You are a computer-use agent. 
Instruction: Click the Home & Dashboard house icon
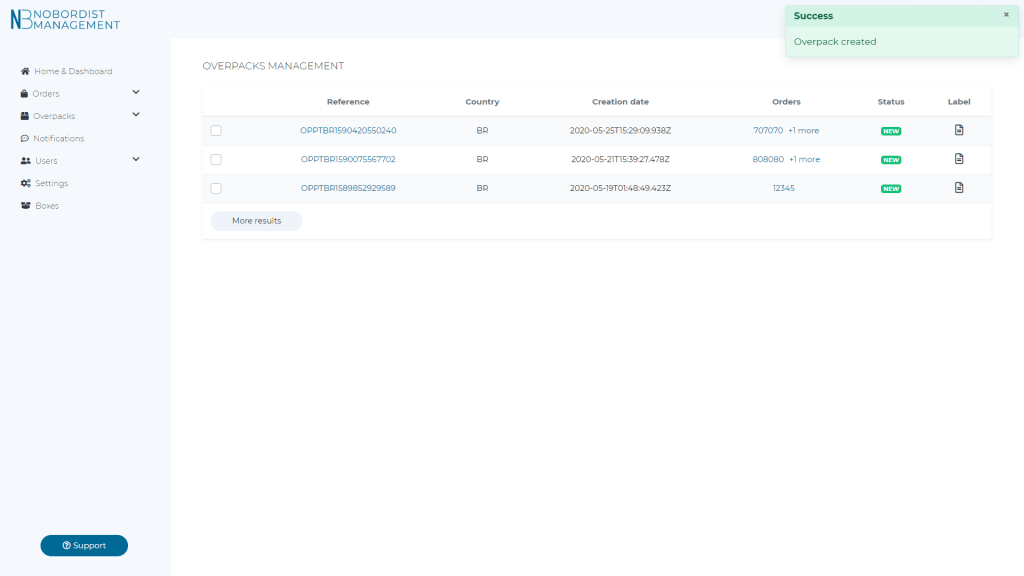pyautogui.click(x=26, y=71)
